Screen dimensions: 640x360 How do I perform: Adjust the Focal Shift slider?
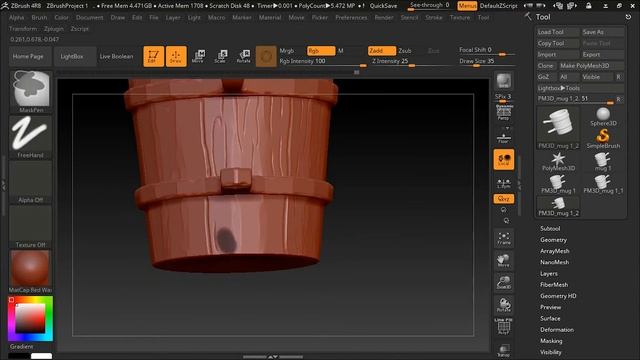click(x=487, y=50)
